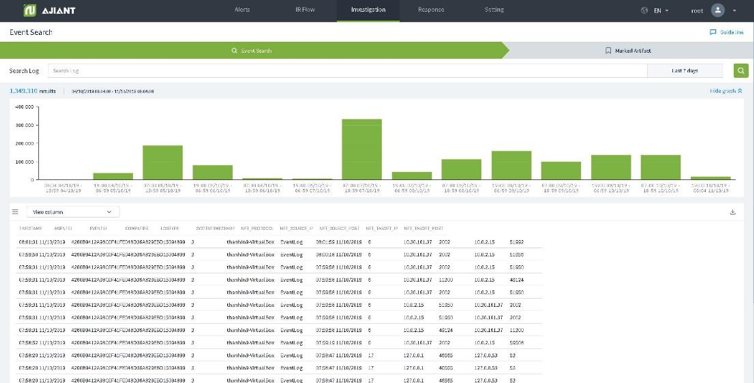This screenshot has height=383, width=754.
Task: Click the TIMESTAMP column header
Action: [x=30, y=229]
